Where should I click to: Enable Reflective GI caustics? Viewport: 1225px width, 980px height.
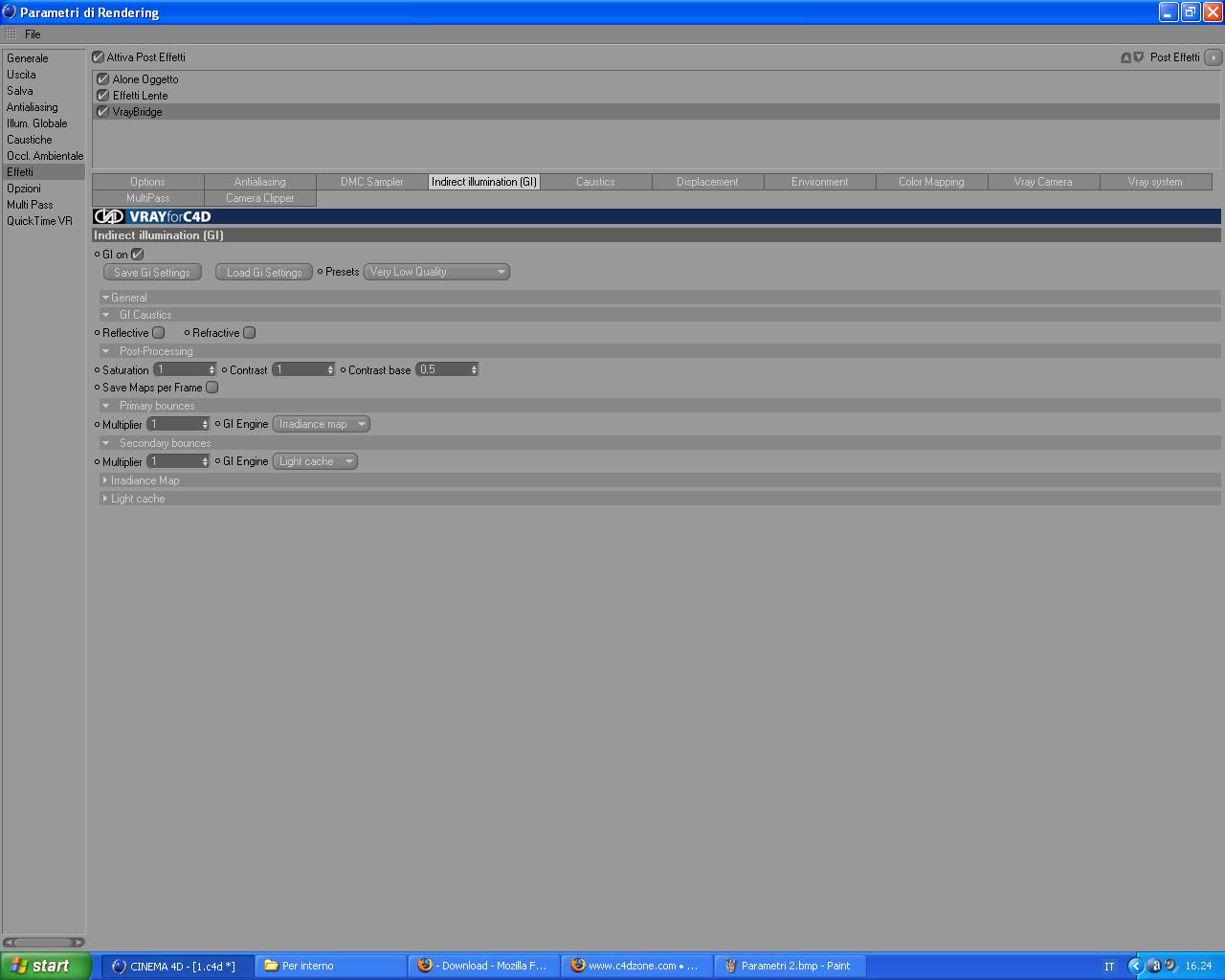click(159, 333)
